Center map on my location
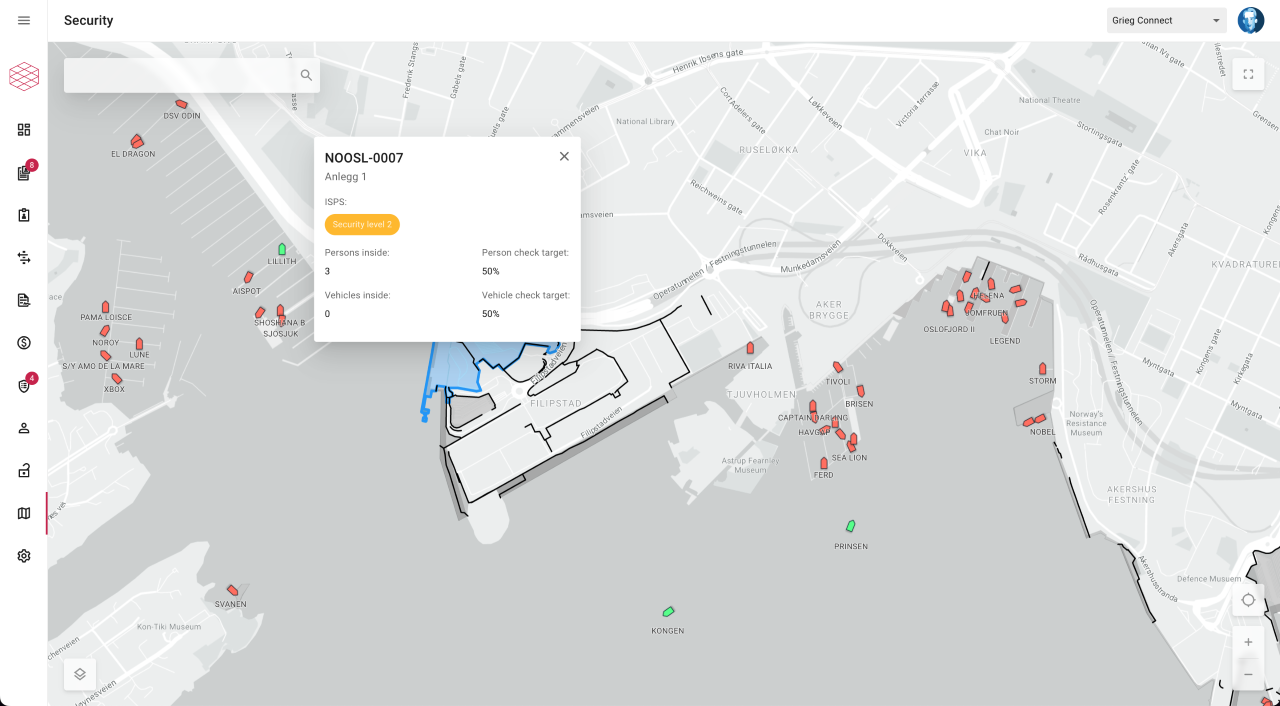Viewport: 1280px width, 706px height. pos(1248,600)
